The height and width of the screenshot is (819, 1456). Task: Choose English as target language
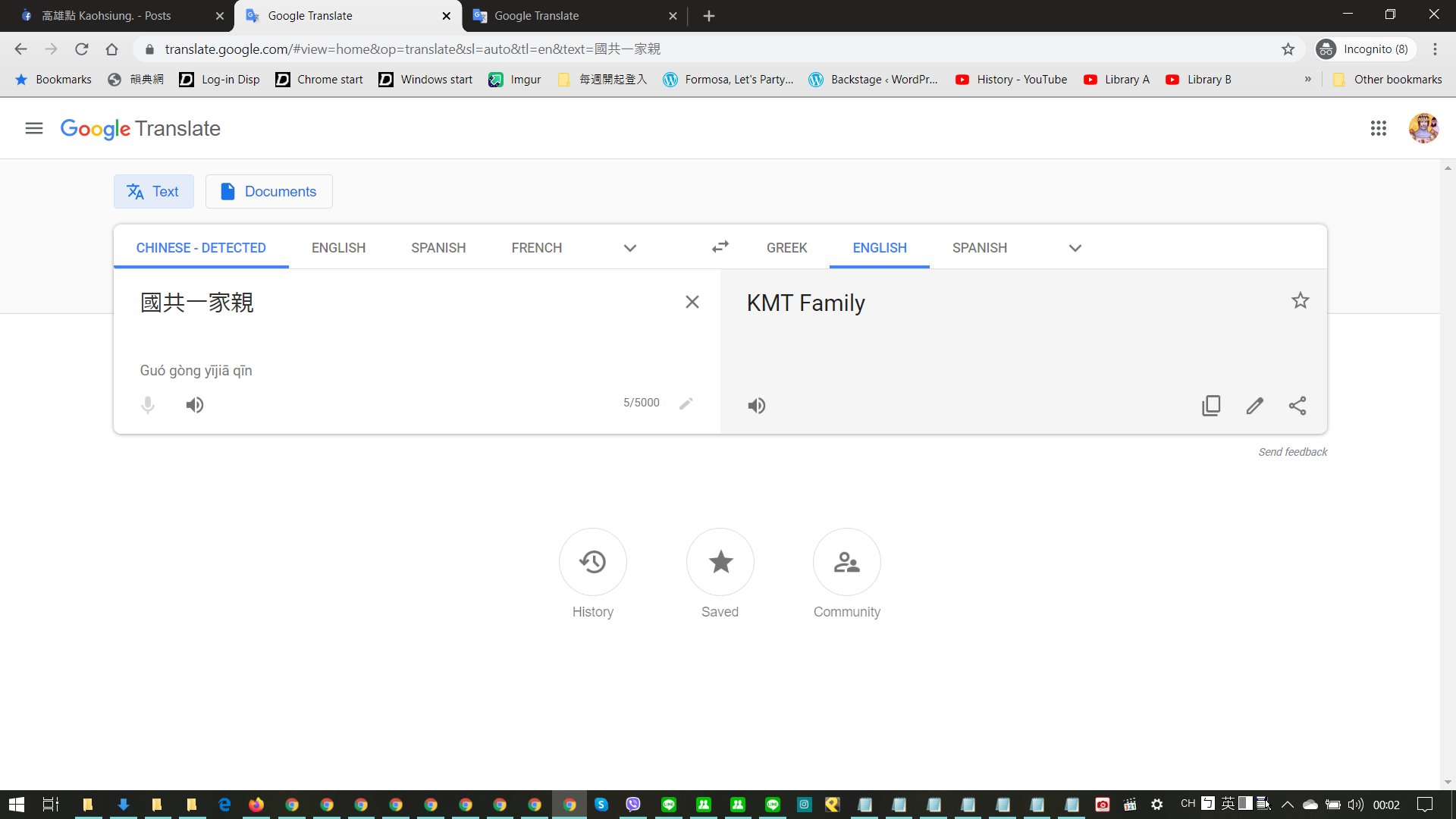[x=879, y=248]
